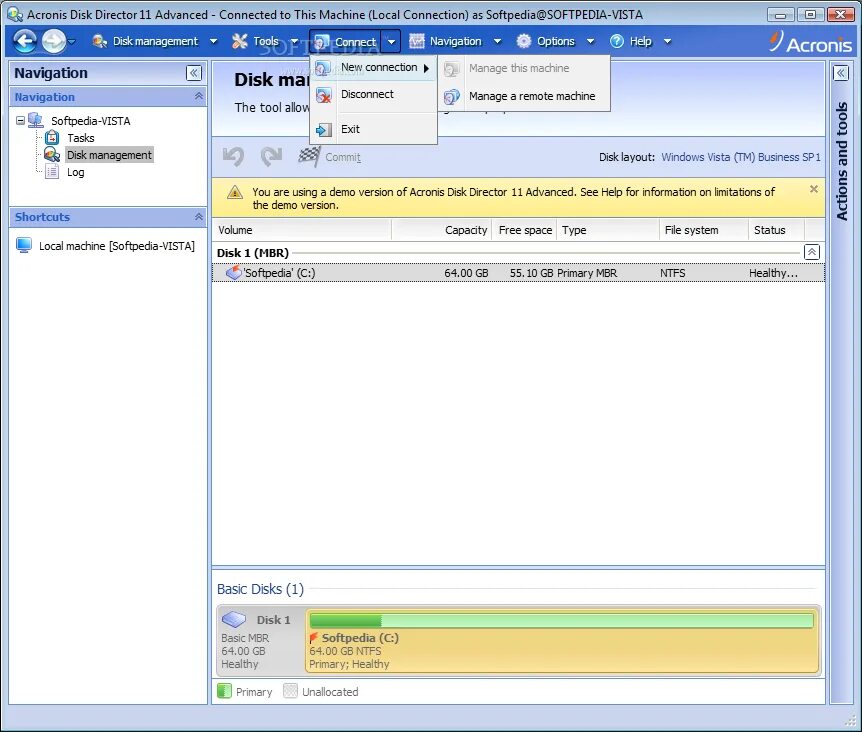Sort by the Type column header
The height and width of the screenshot is (732, 862).
(x=608, y=230)
